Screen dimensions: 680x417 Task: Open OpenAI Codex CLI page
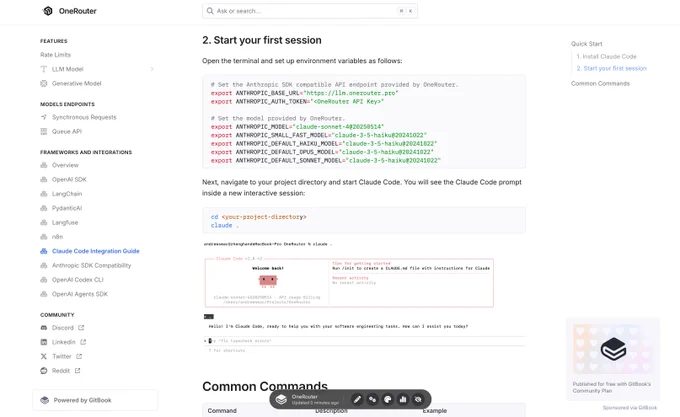pyautogui.click(x=78, y=280)
